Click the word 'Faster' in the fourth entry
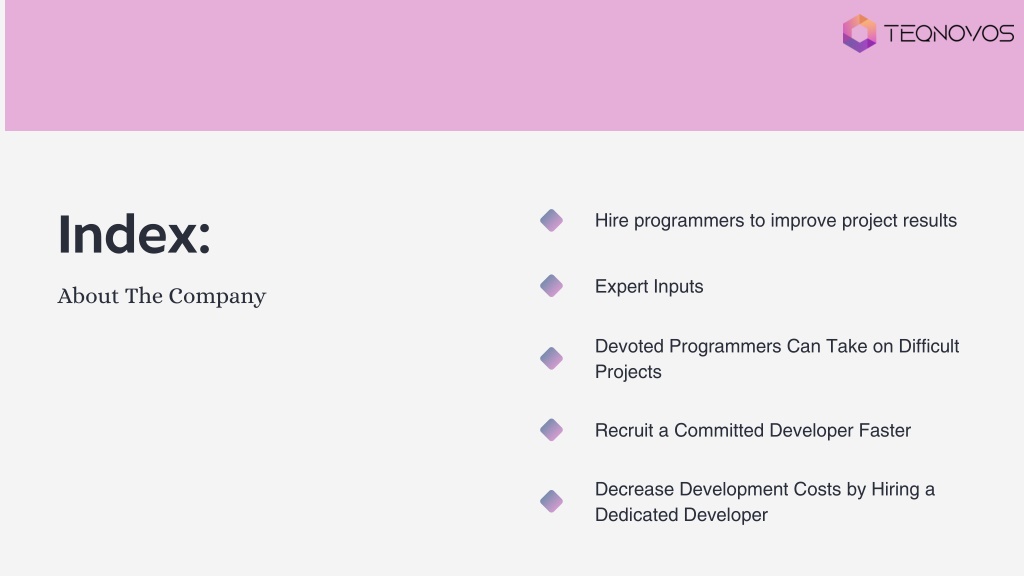The image size is (1024, 576). 885,430
